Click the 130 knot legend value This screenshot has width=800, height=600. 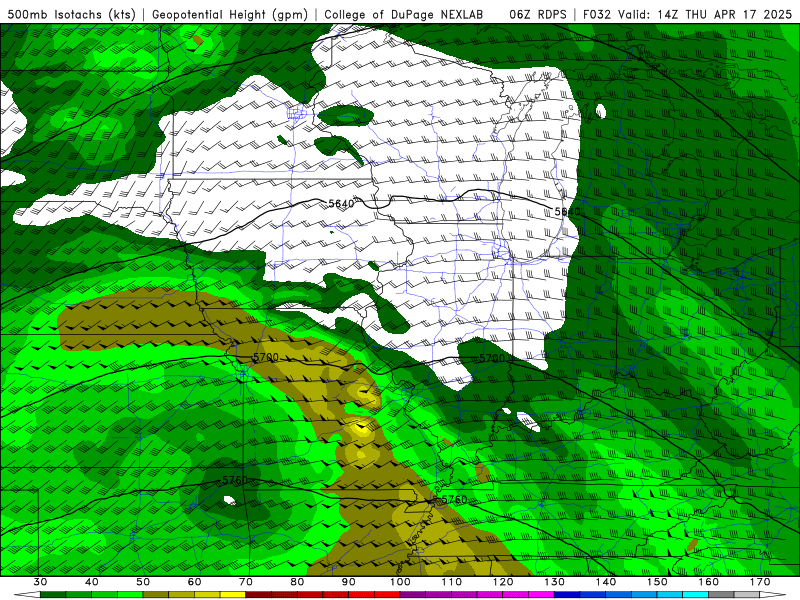tap(554, 582)
